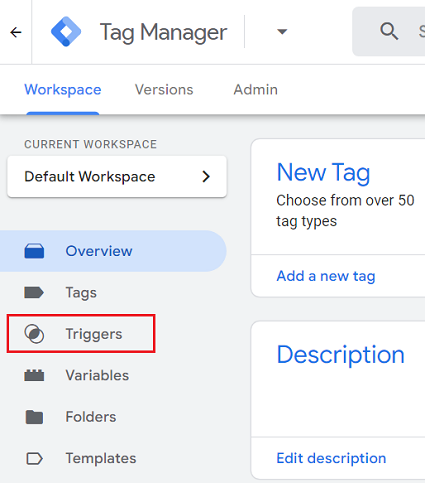
Task: Click the New Tag card heading
Action: coord(323,173)
